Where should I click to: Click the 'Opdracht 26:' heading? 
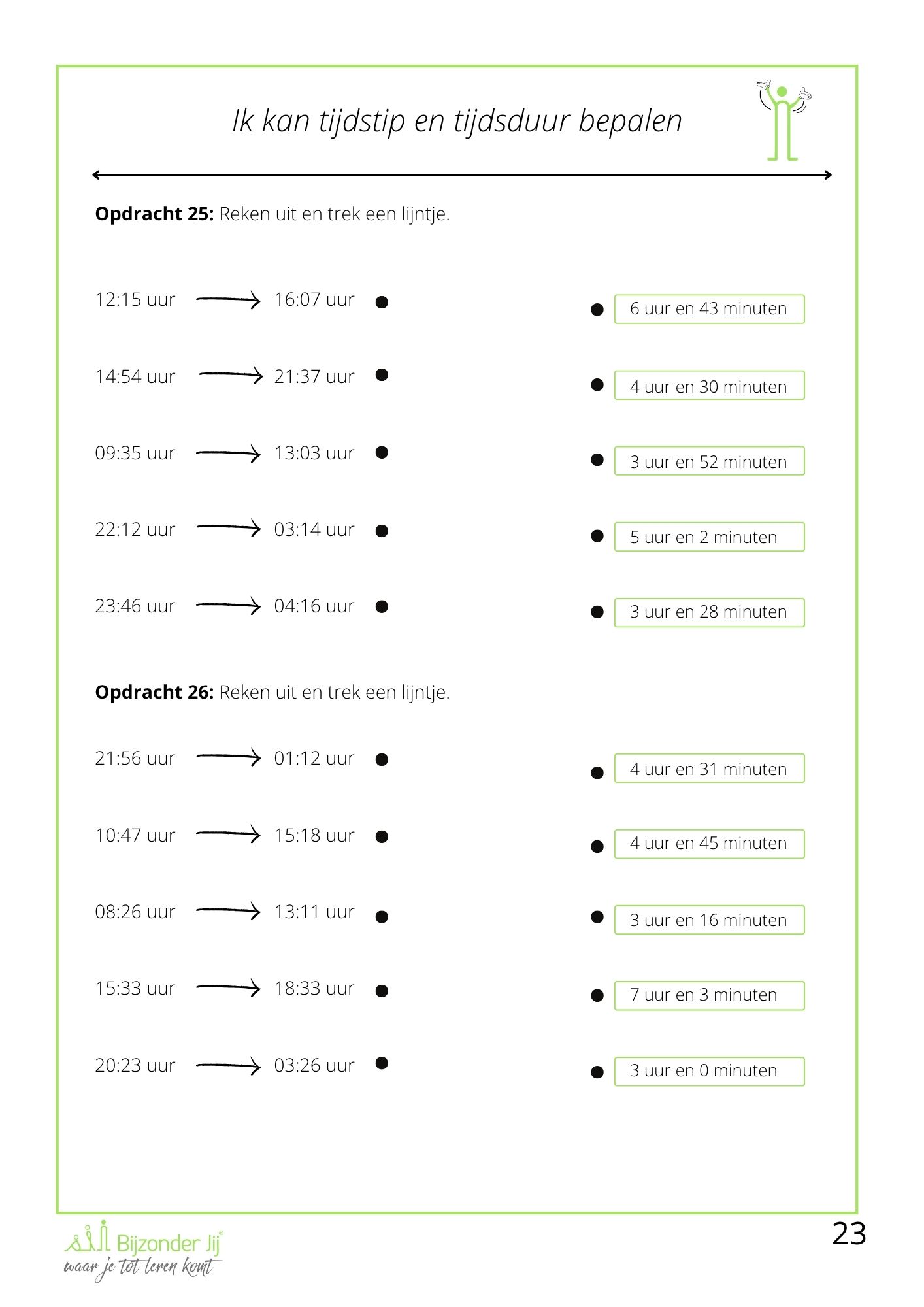tap(154, 693)
